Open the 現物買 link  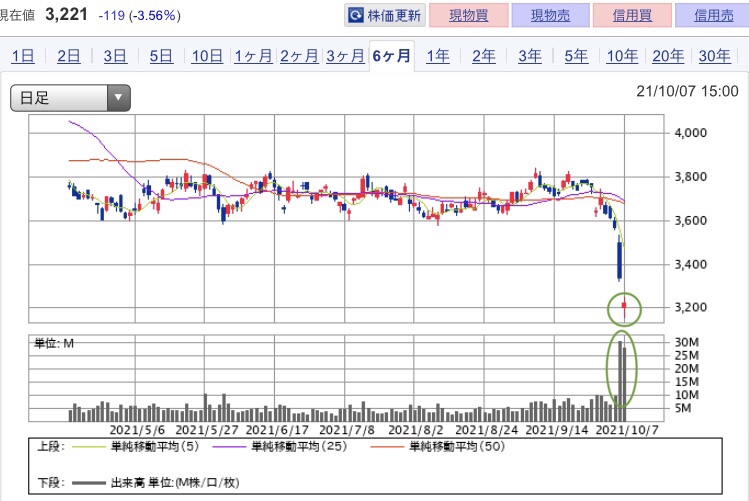click(x=469, y=15)
